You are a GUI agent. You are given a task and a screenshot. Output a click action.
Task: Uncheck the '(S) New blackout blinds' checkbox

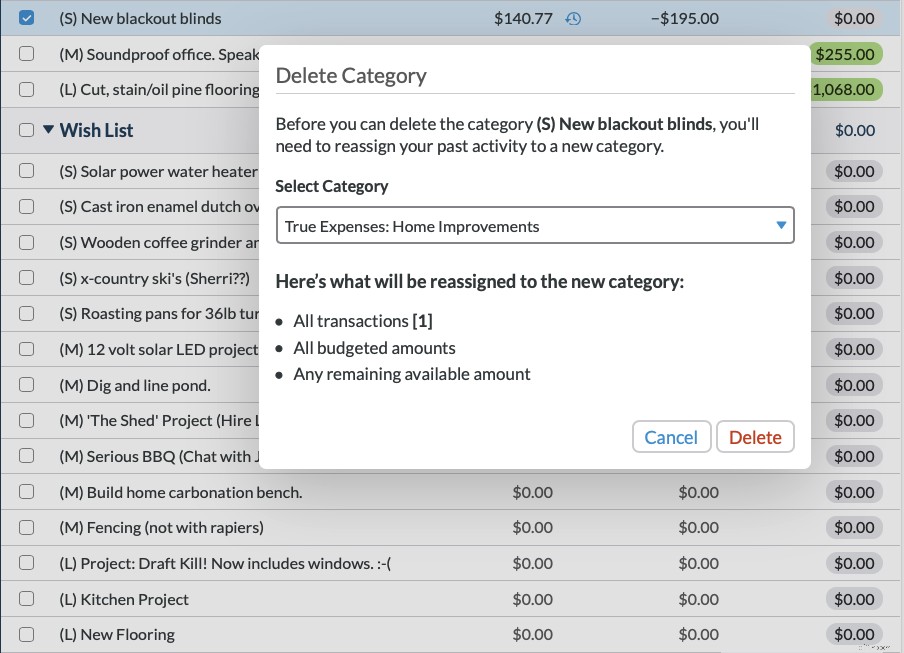[27, 17]
